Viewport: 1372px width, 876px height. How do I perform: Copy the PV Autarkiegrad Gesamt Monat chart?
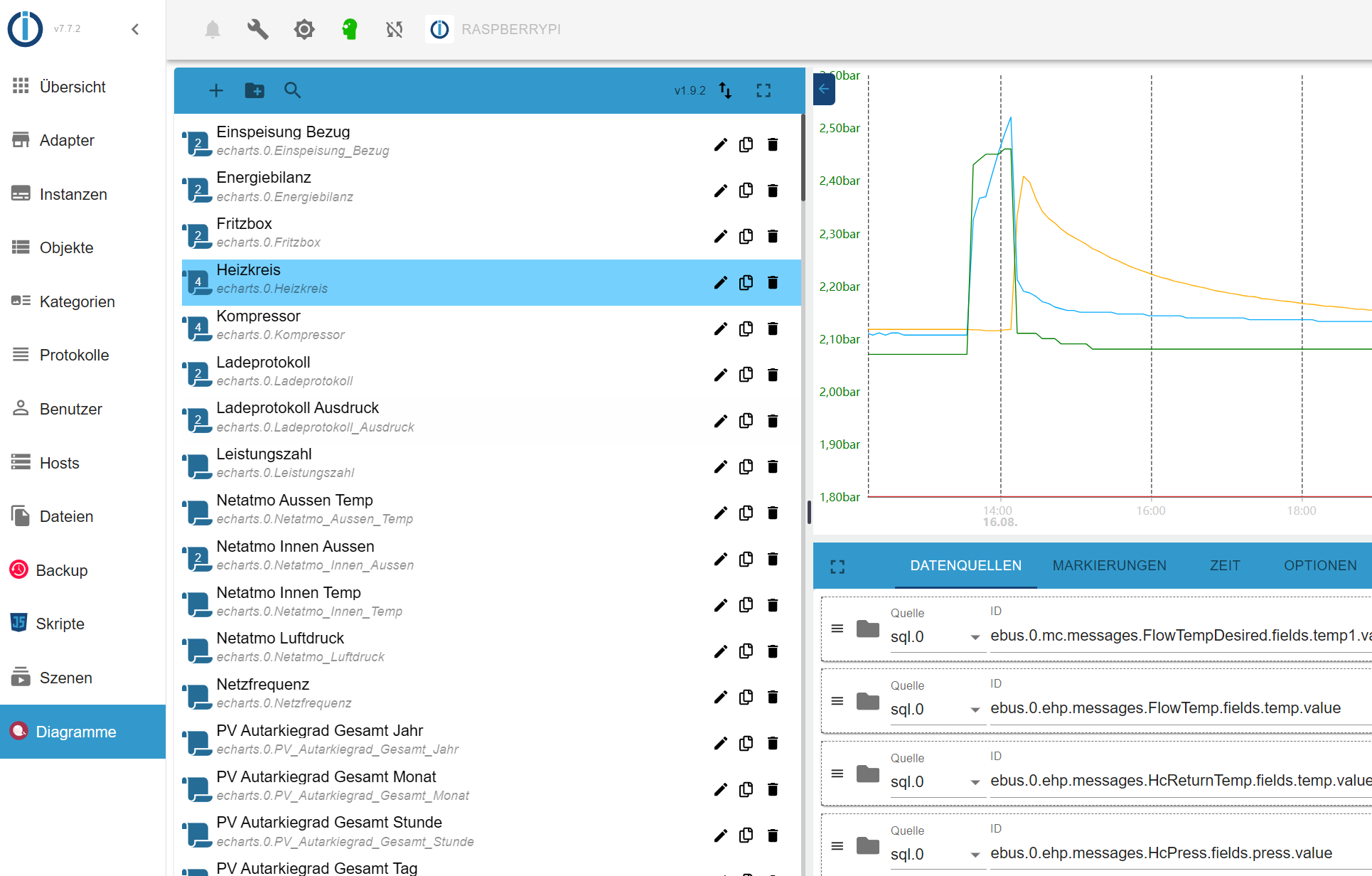[x=746, y=789]
